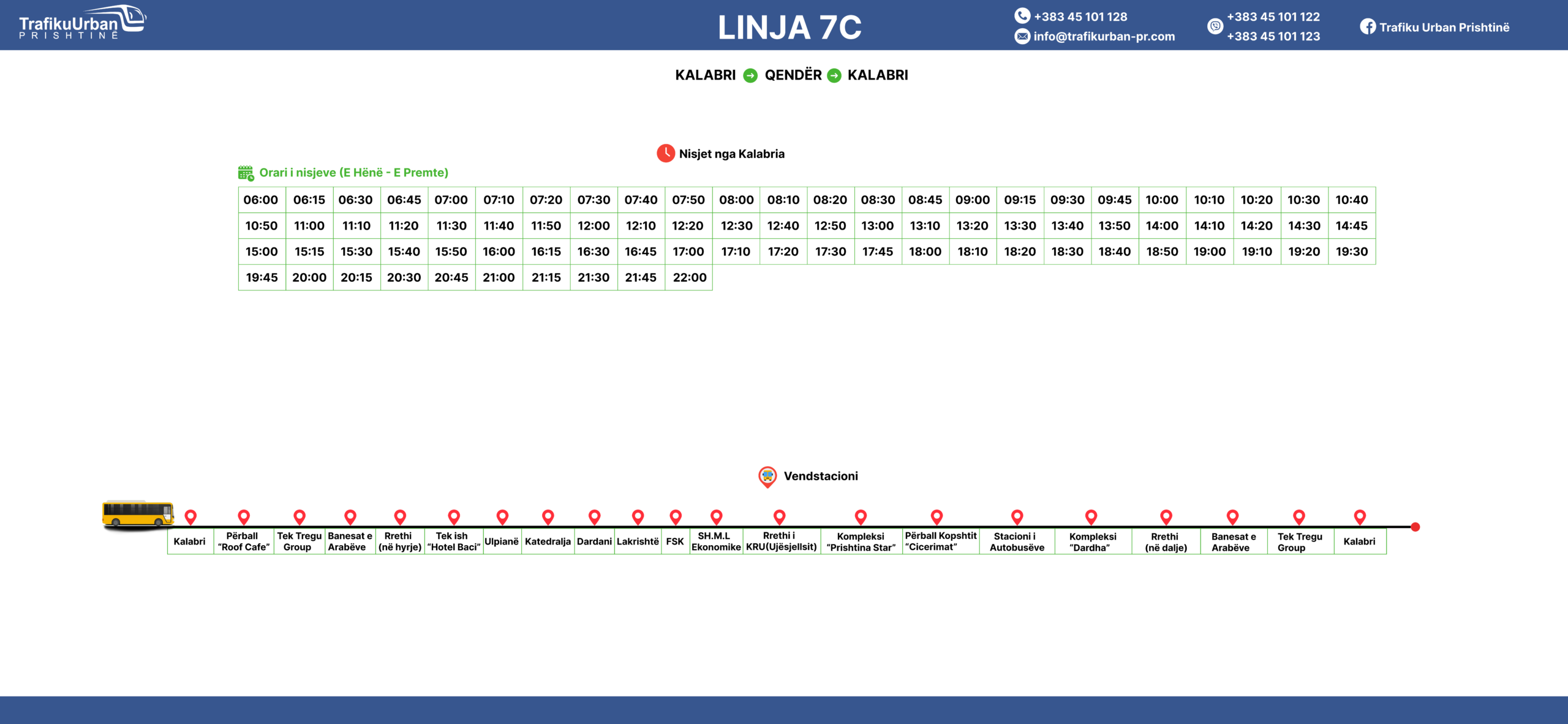Click the pin above Dardani stop

pos(594,517)
